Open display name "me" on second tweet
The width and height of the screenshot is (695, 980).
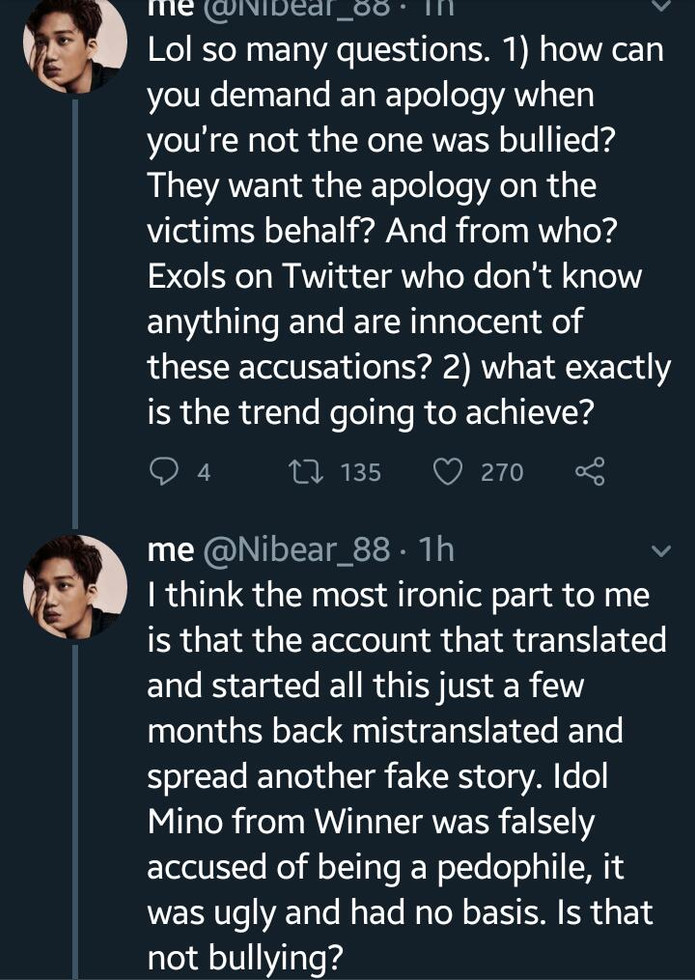(x=171, y=552)
